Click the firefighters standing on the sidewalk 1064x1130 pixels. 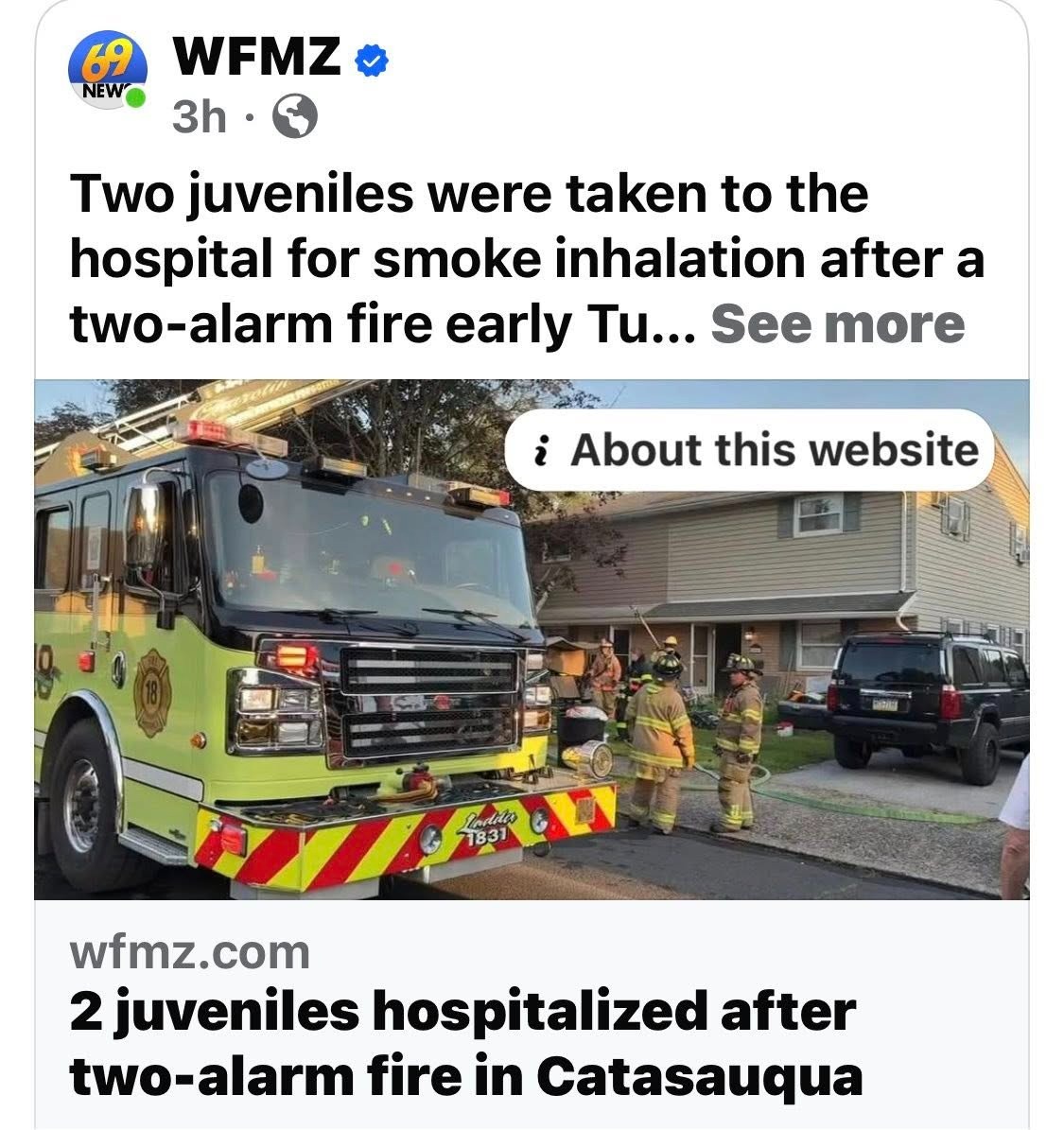[694, 742]
